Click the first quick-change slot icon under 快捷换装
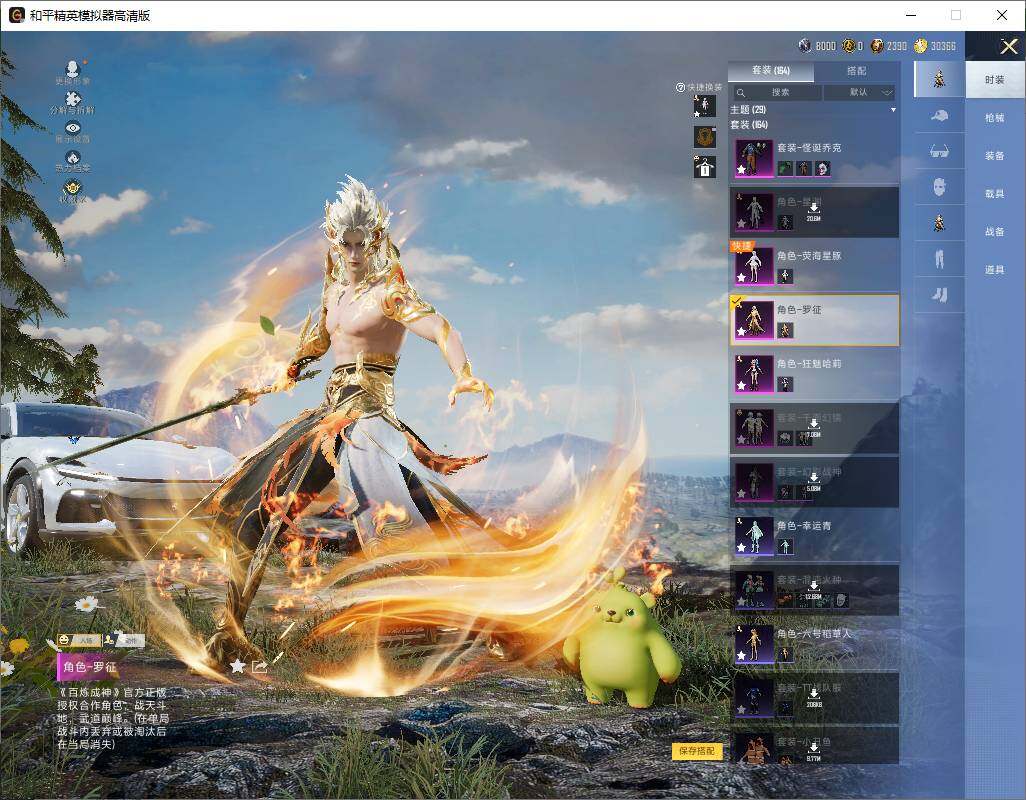This screenshot has height=800, width=1026. click(705, 106)
